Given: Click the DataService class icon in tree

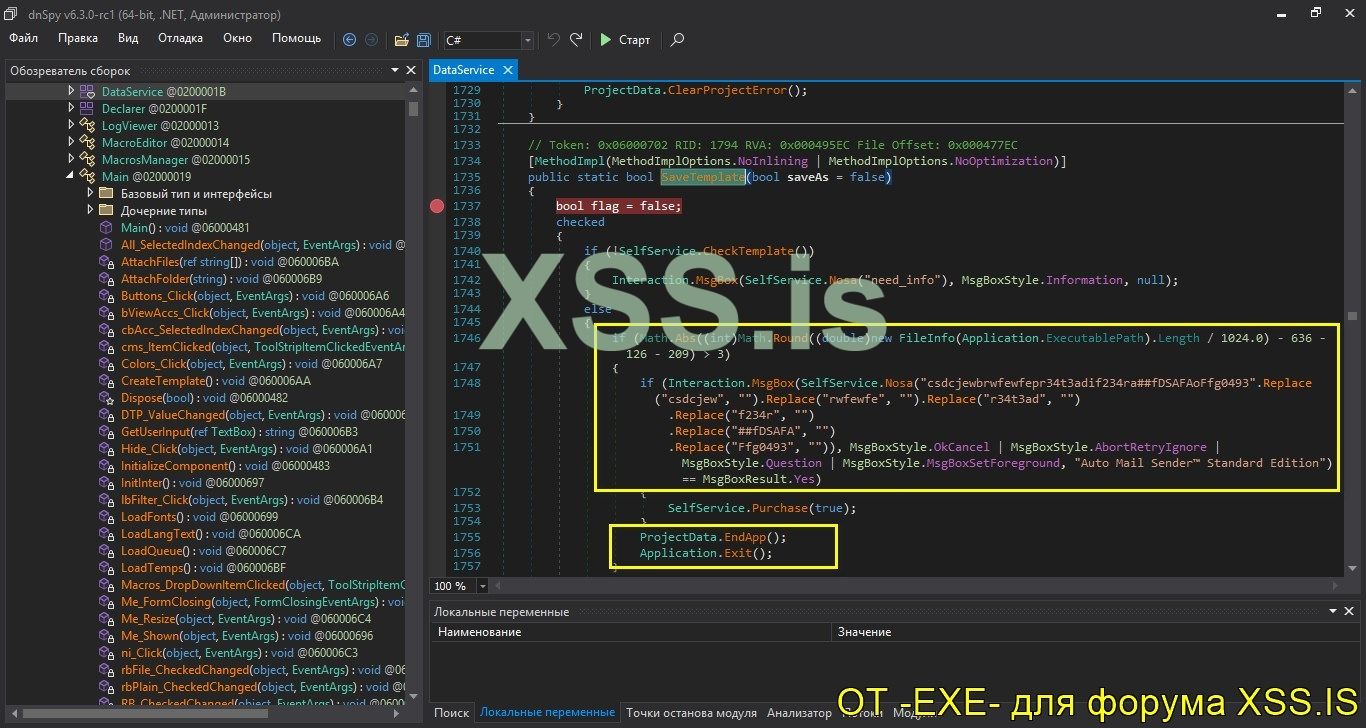Looking at the screenshot, I should pos(87,91).
